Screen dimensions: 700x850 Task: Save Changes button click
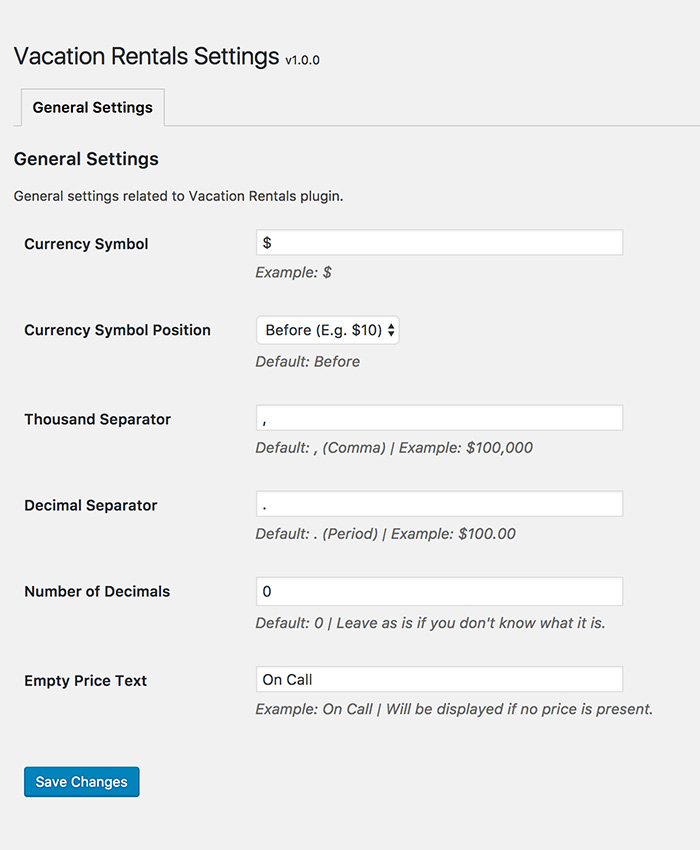(81, 782)
